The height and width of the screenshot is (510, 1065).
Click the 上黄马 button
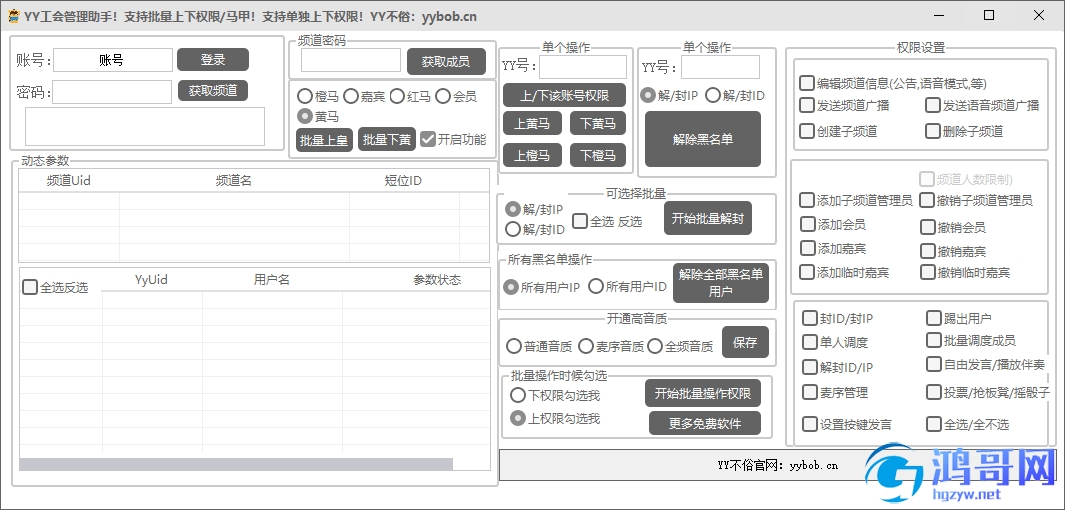click(531, 124)
